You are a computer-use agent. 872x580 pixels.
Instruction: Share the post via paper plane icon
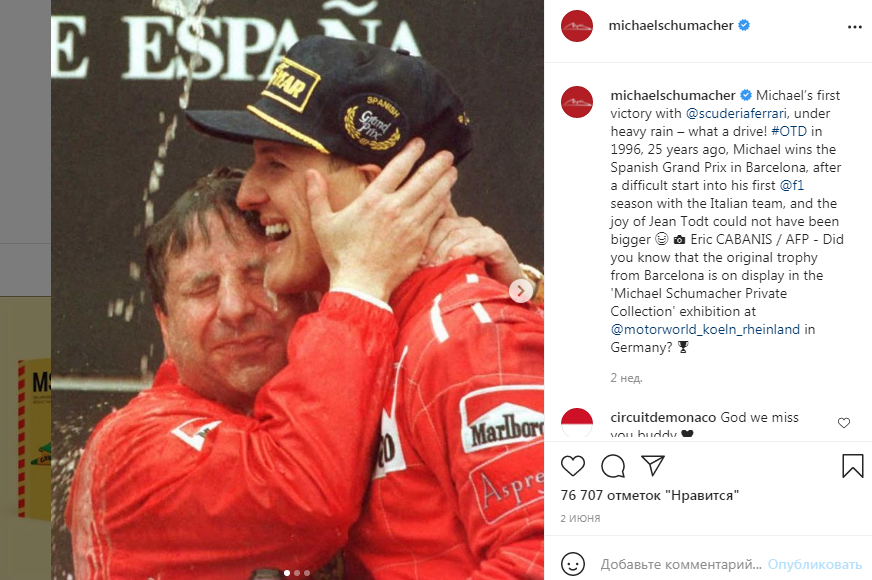(x=653, y=466)
